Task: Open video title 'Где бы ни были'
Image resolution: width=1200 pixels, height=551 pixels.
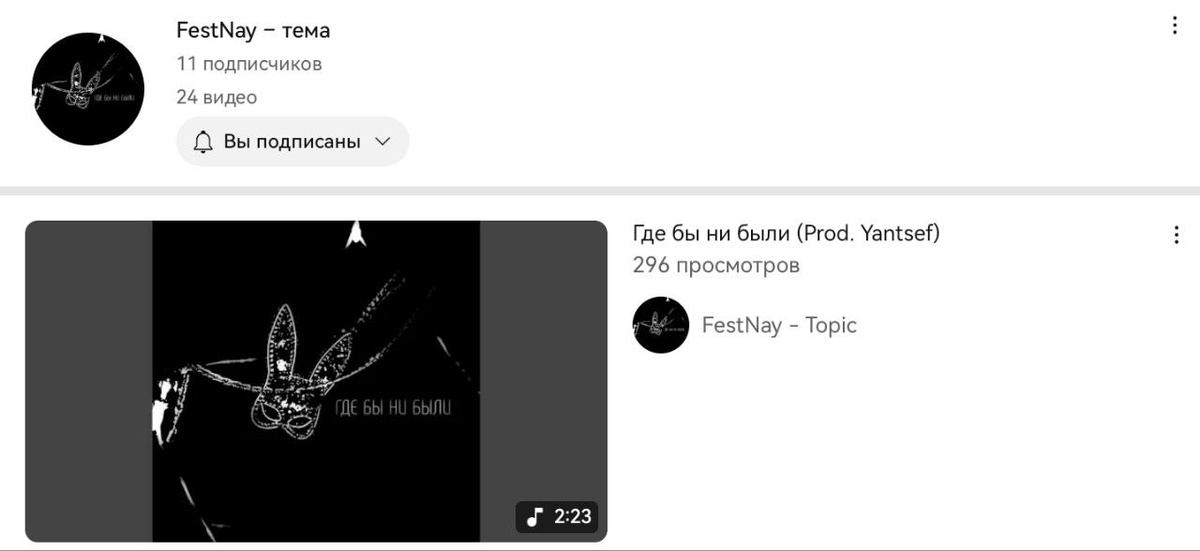Action: click(786, 233)
